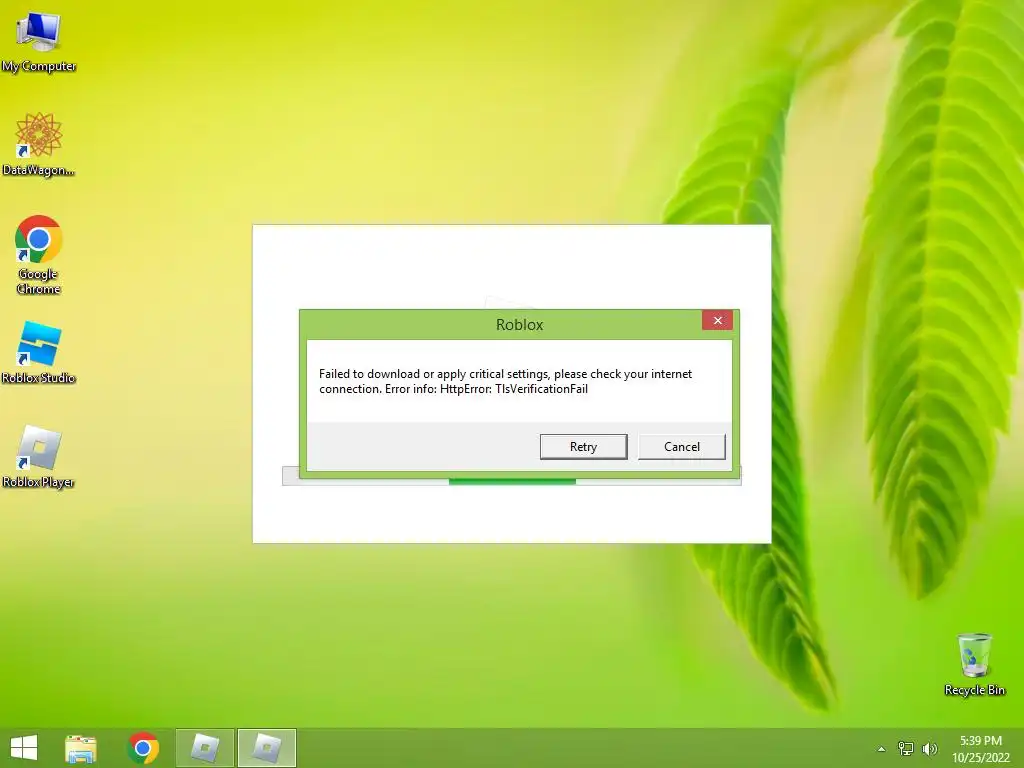This screenshot has width=1024, height=768.
Task: Open File Explorer from the taskbar
Action: pyautogui.click(x=81, y=748)
